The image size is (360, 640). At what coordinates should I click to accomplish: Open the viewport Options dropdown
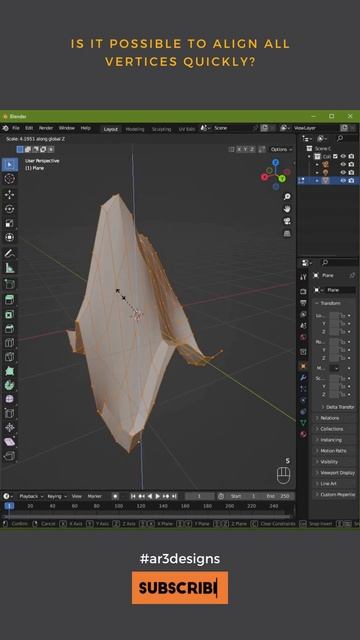tap(282, 149)
